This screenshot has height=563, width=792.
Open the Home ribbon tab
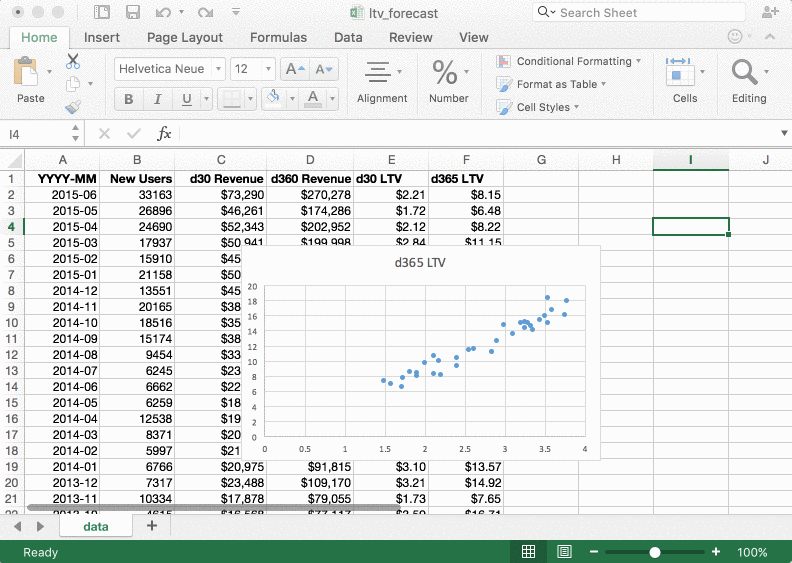pos(39,37)
